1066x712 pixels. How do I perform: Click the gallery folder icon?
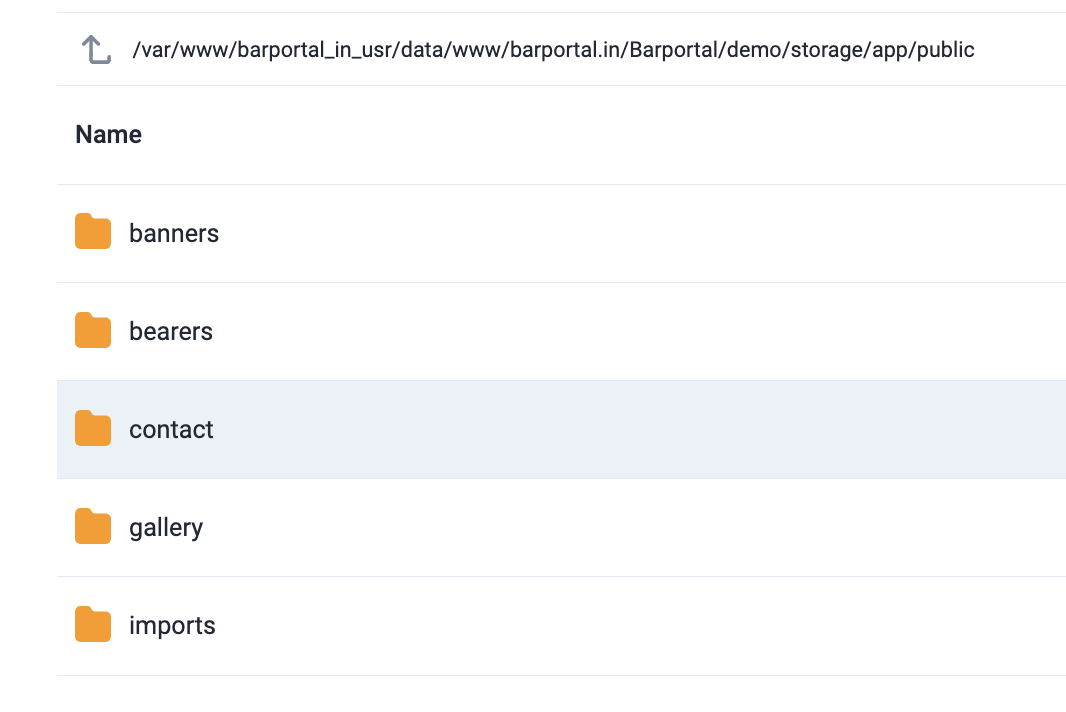93,526
